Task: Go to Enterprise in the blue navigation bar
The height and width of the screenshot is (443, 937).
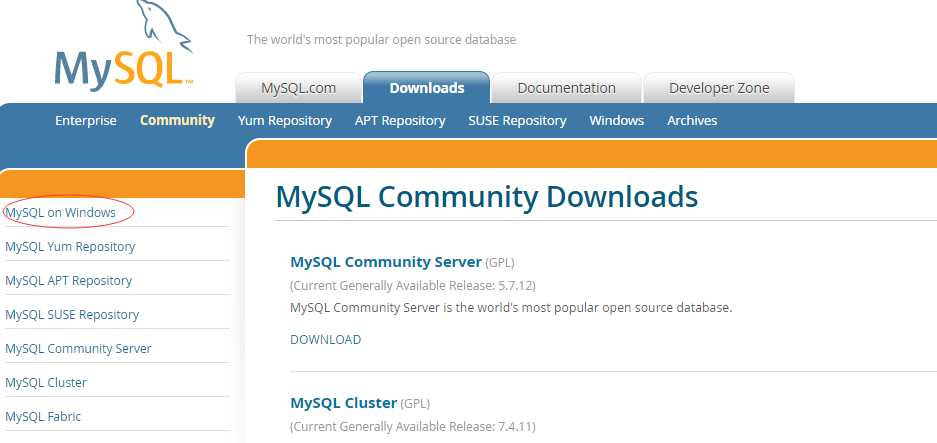Action: 85,121
